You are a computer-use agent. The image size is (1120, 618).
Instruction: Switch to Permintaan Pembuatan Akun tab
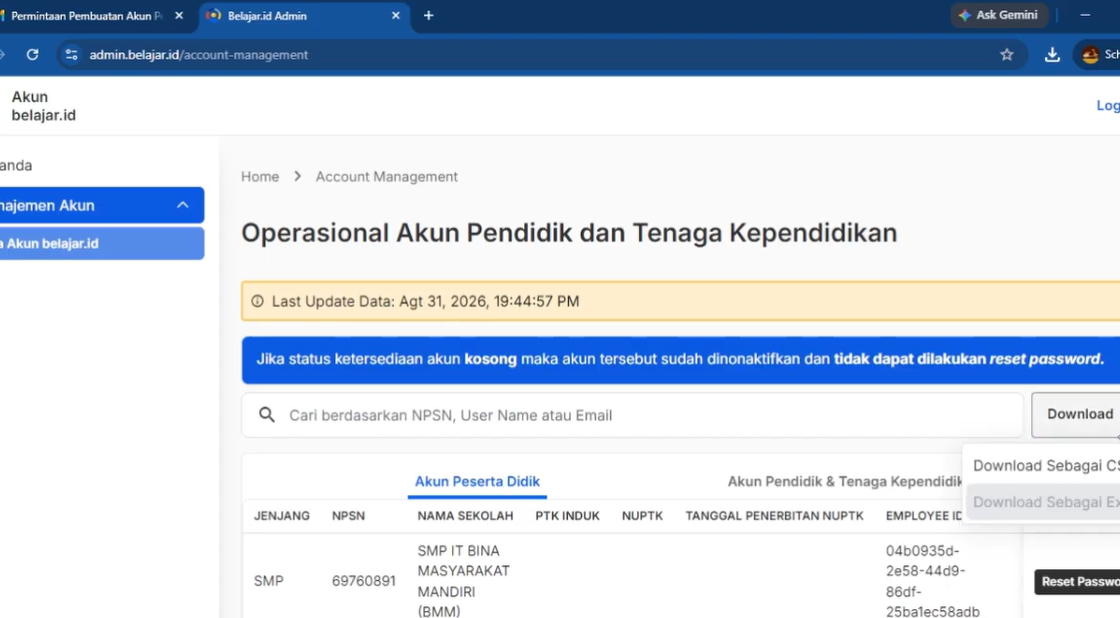click(84, 16)
